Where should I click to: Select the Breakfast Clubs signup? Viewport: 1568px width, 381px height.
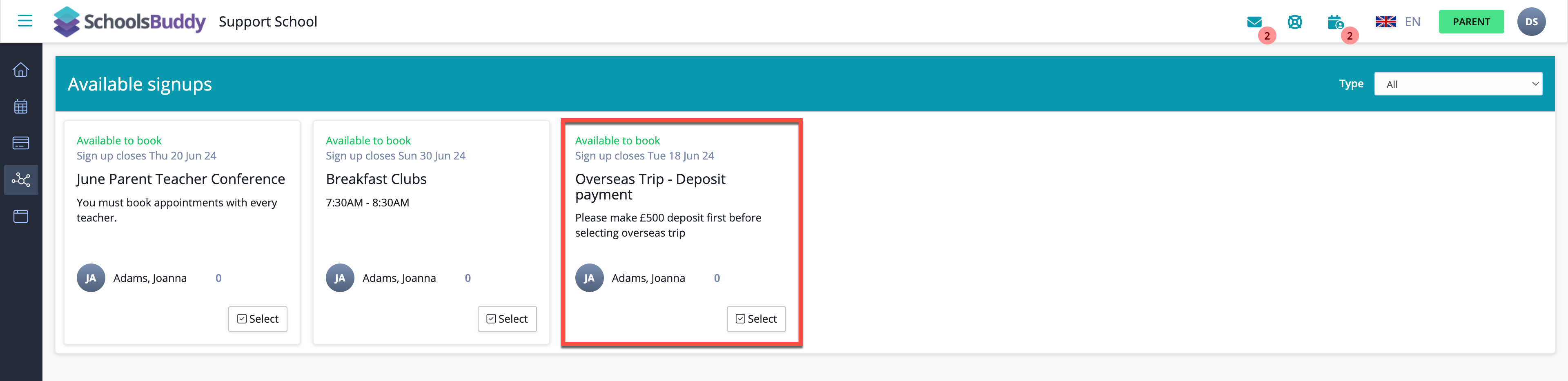pyautogui.click(x=507, y=319)
